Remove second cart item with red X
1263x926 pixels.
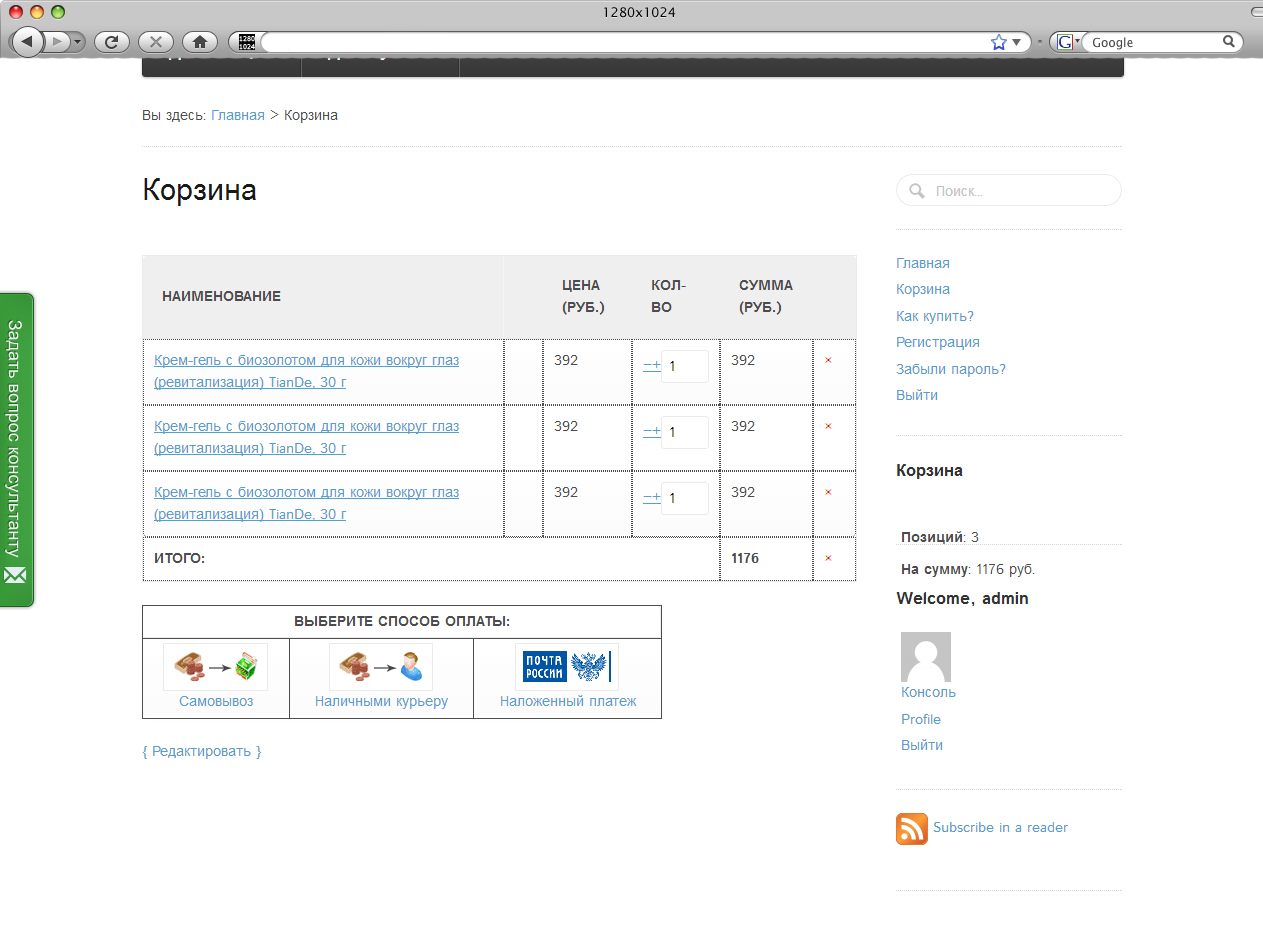click(828, 426)
